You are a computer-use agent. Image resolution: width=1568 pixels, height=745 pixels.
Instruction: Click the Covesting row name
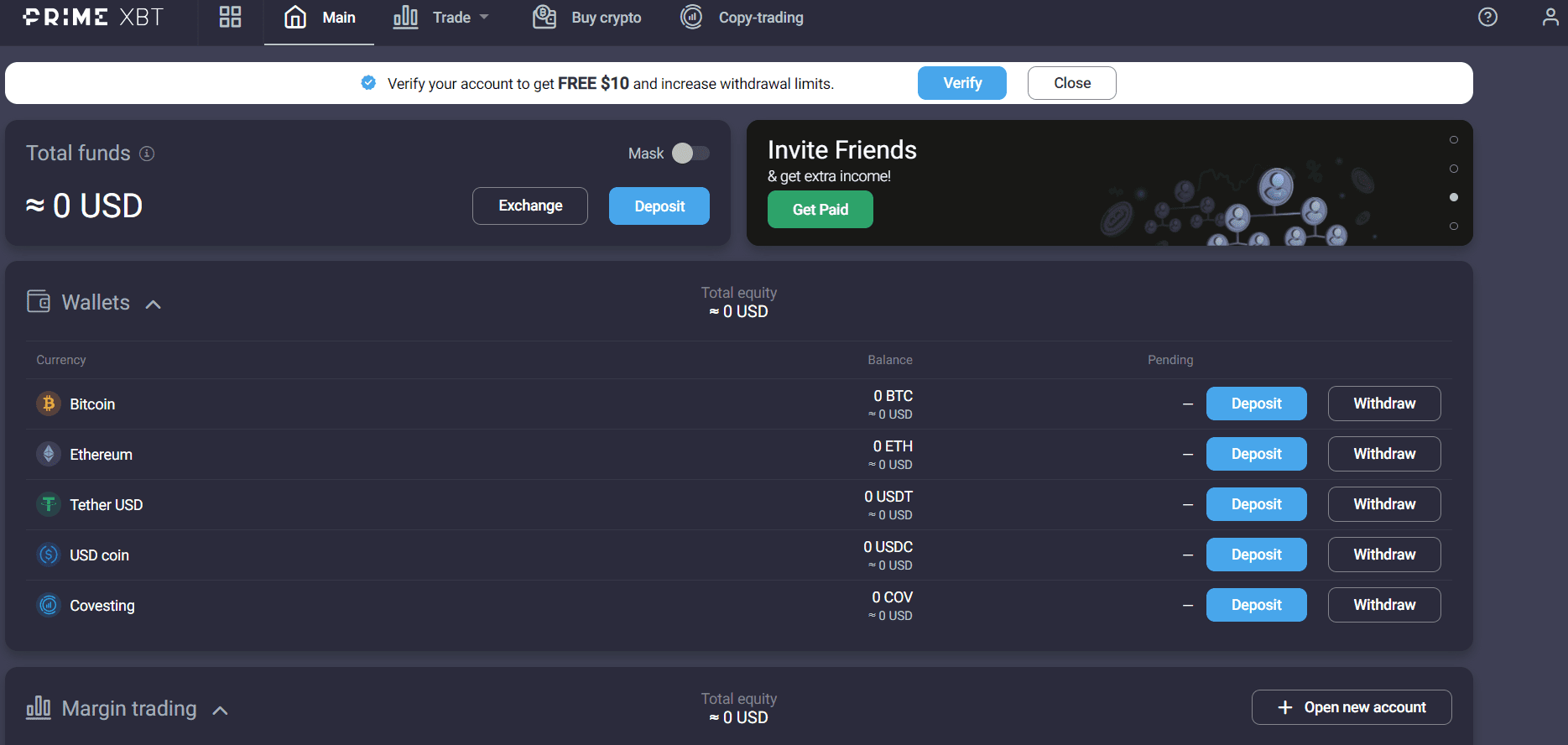pyautogui.click(x=102, y=606)
